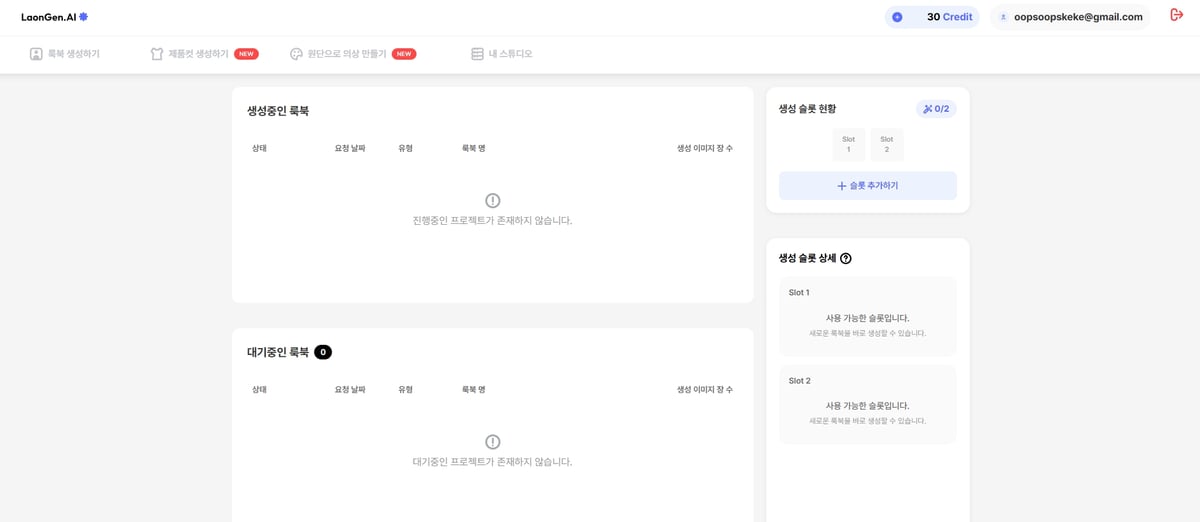
Task: Click warning icon in 생성중인 룩북 panel
Action: point(492,200)
